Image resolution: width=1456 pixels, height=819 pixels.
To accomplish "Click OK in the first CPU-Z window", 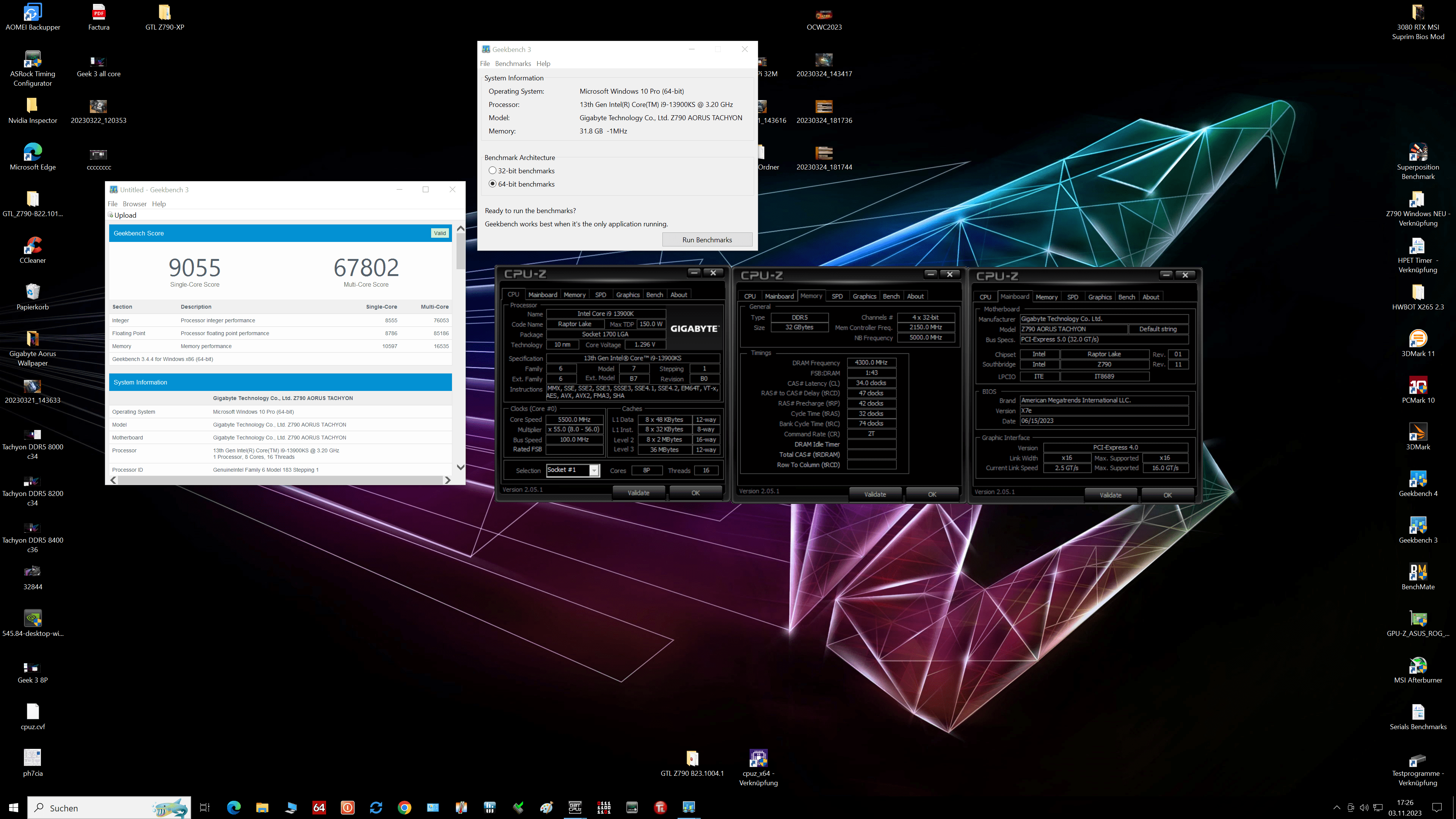I will [x=695, y=493].
